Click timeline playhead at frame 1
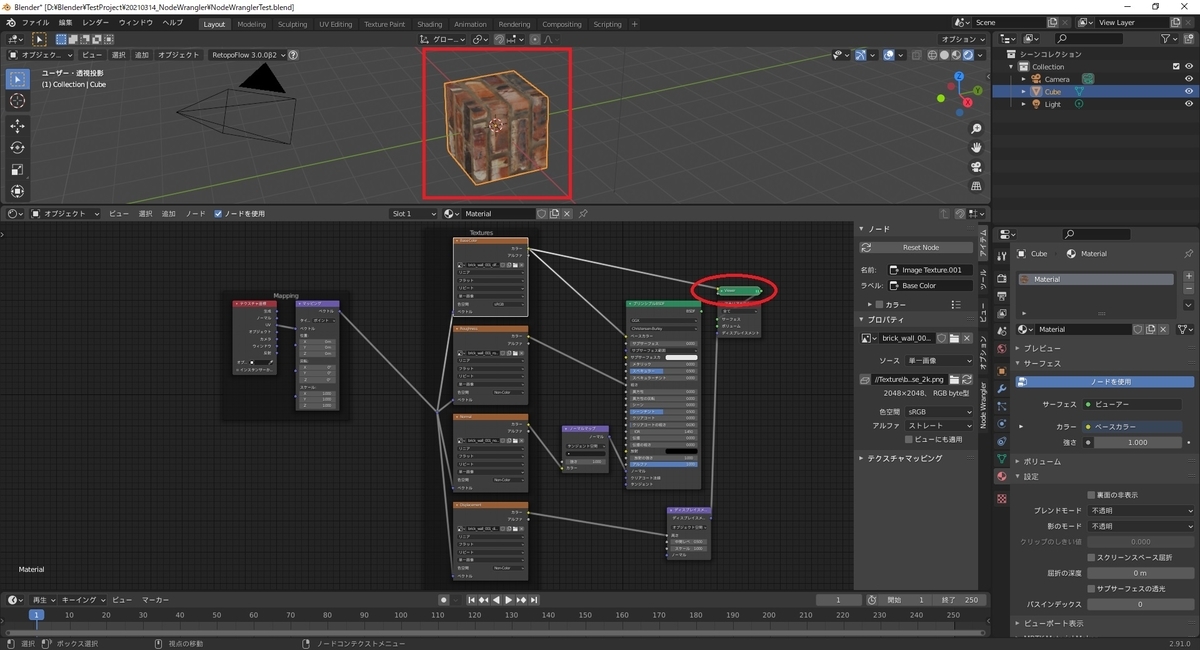The height and width of the screenshot is (650, 1200). coord(36,616)
